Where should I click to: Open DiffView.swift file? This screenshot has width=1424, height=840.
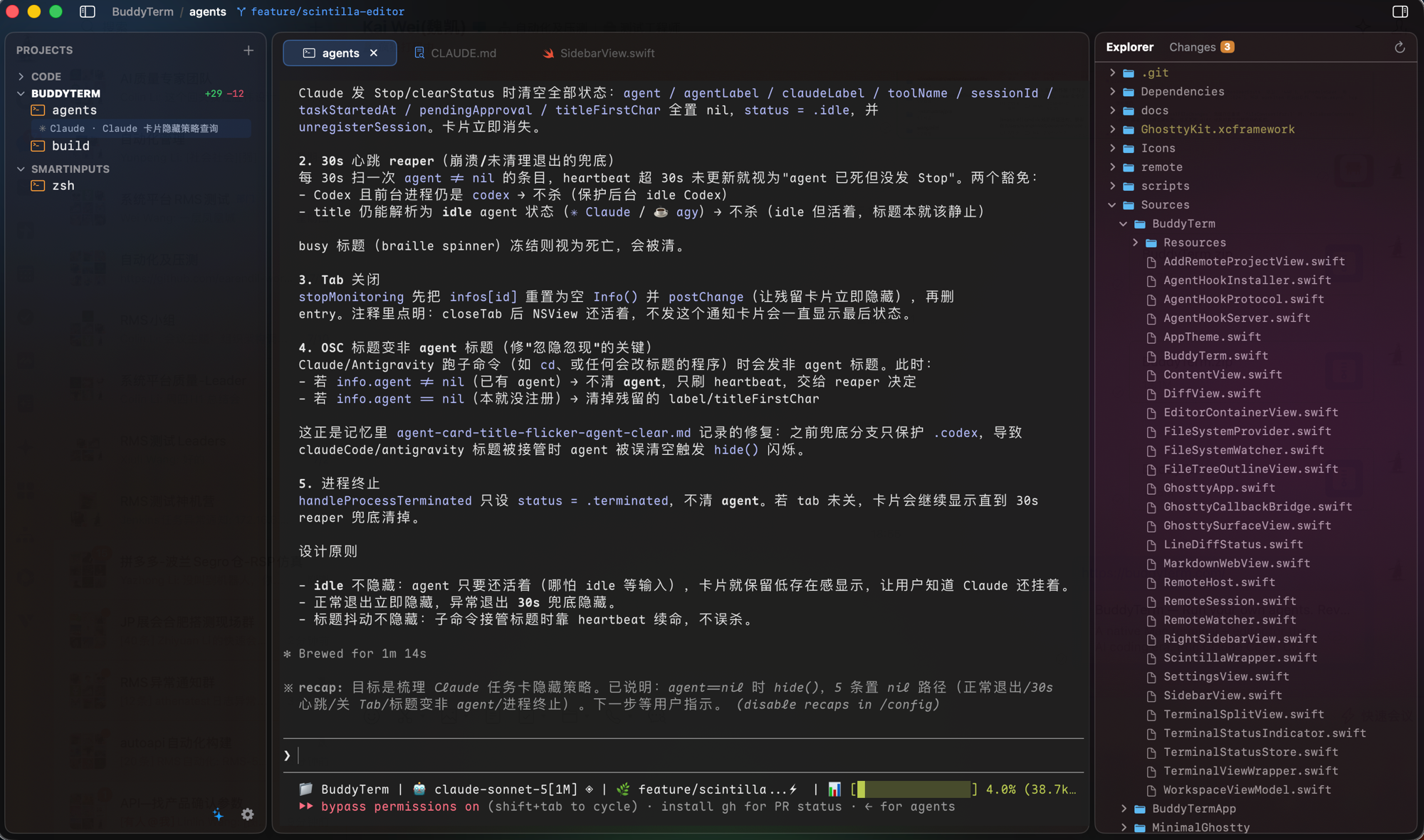tap(1212, 394)
